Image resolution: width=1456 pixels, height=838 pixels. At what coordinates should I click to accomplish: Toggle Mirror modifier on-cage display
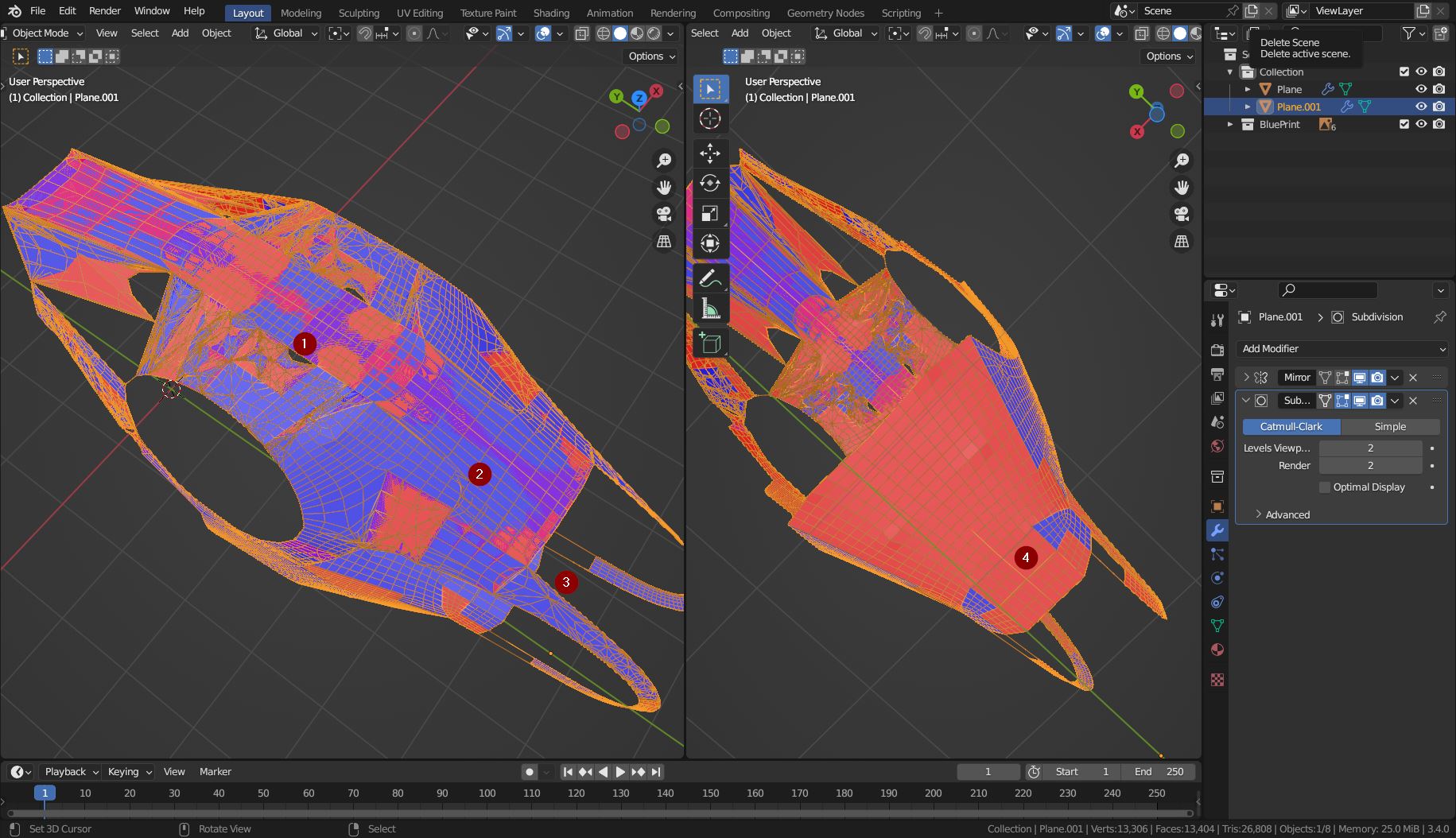(1325, 378)
